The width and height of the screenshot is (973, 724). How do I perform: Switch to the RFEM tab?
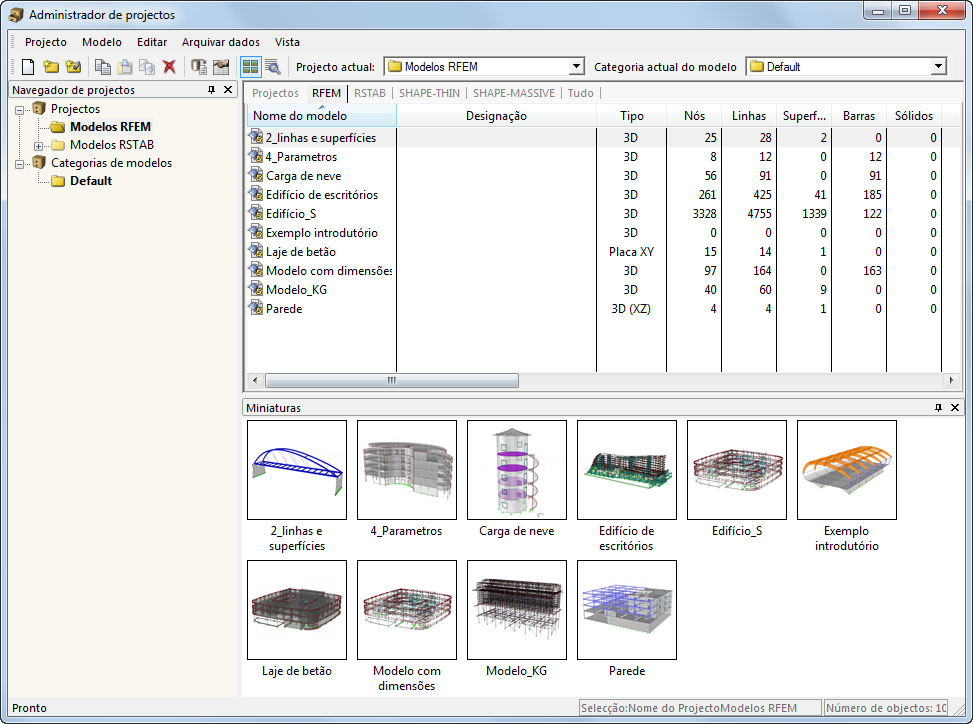click(326, 93)
